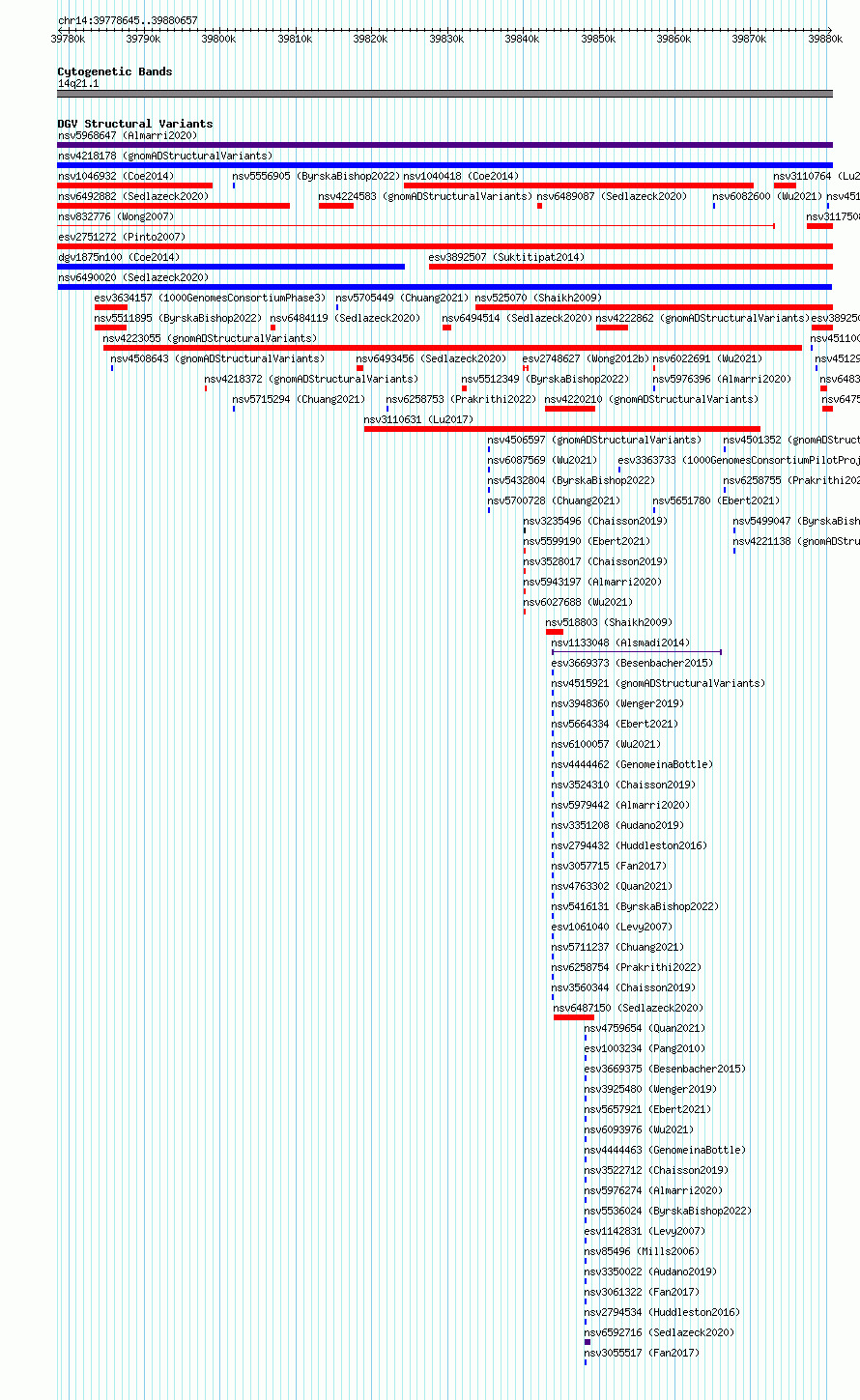The height and width of the screenshot is (1400, 860).
Task: Click the 39800k ruler position label
Action: (x=218, y=39)
